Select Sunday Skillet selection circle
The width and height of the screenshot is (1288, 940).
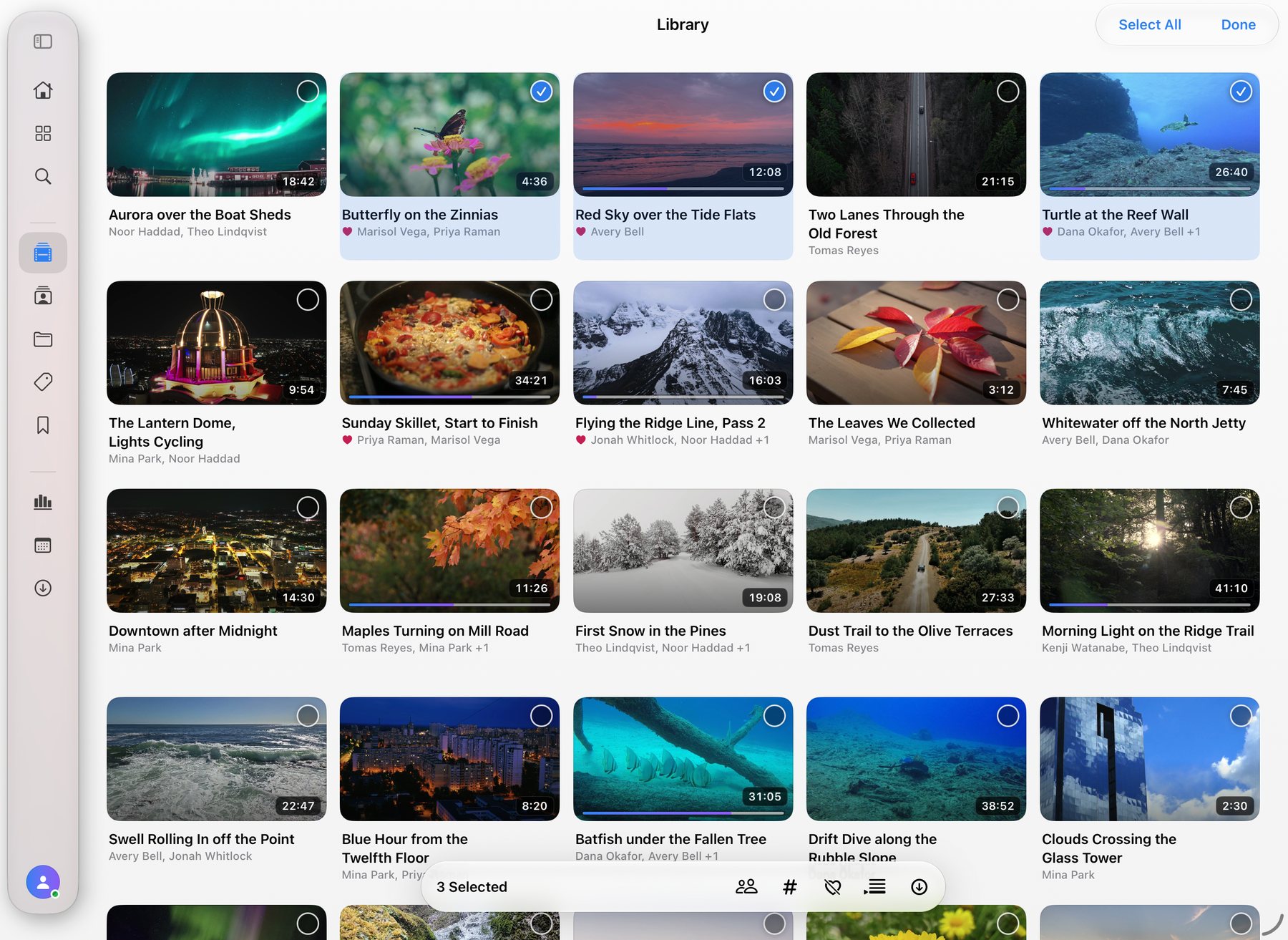[542, 299]
